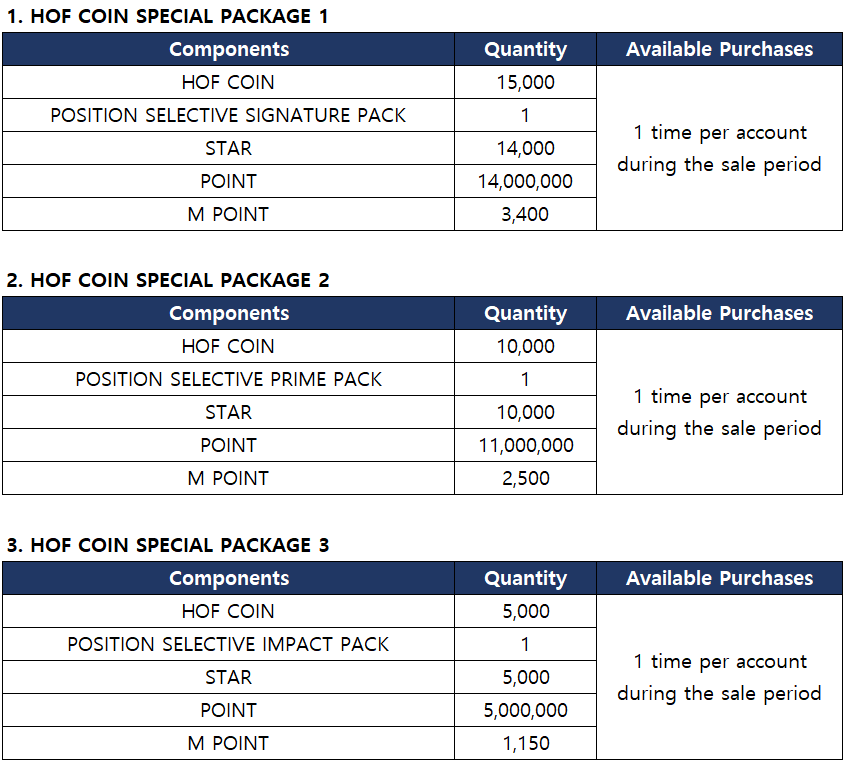Image resolution: width=845 pixels, height=760 pixels.
Task: Click the 10,000 HOF COIN quantity cell
Action: (x=525, y=346)
